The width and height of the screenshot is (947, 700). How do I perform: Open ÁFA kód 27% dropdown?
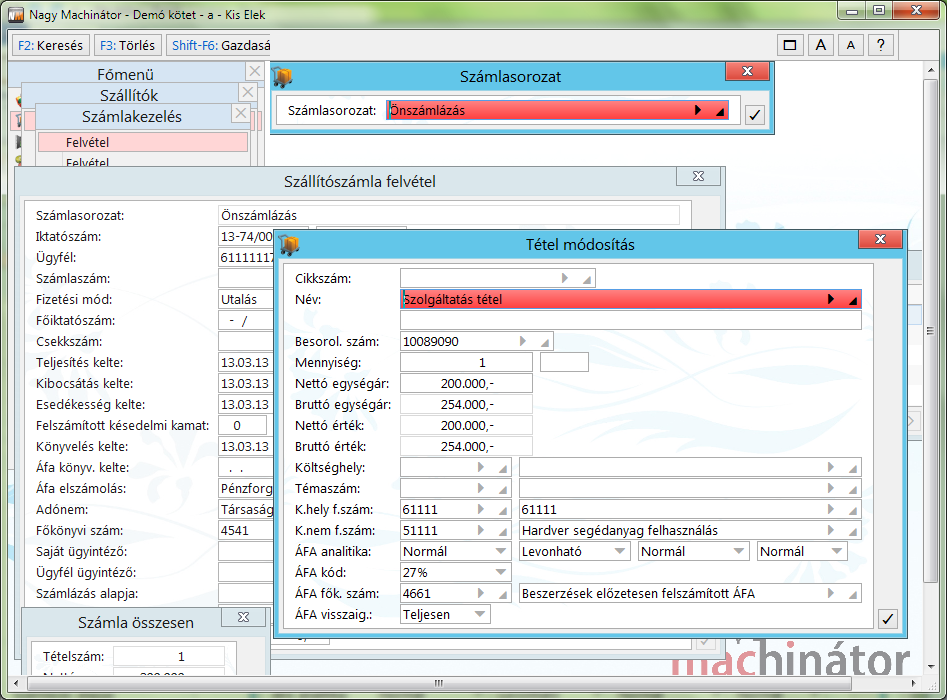[501, 572]
